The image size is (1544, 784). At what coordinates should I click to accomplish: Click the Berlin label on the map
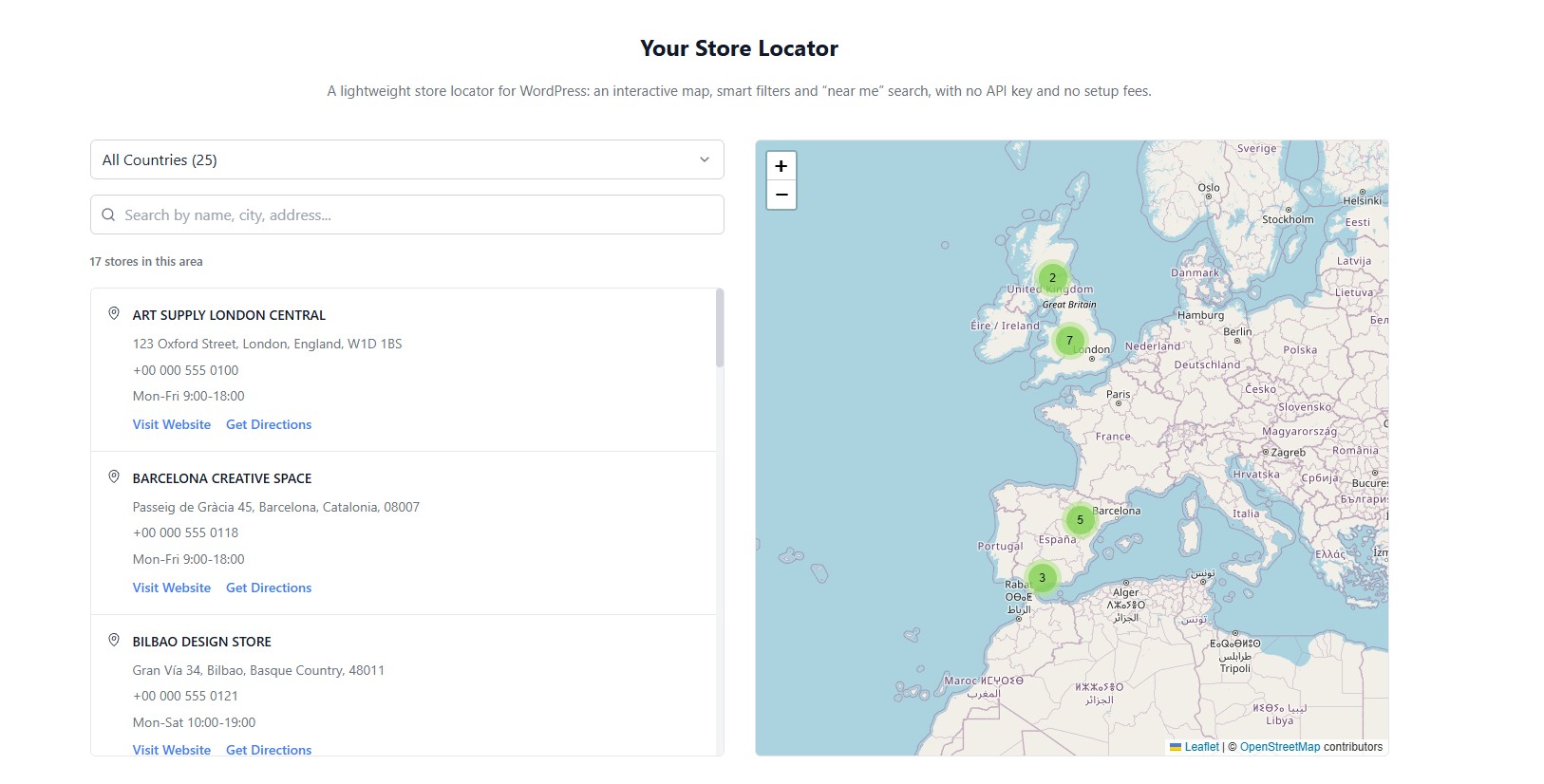coord(1237,331)
